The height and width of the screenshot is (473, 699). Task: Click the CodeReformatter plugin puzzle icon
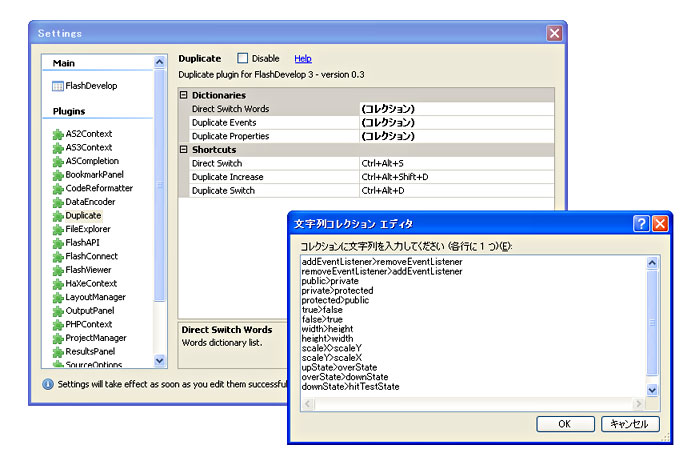click(58, 189)
